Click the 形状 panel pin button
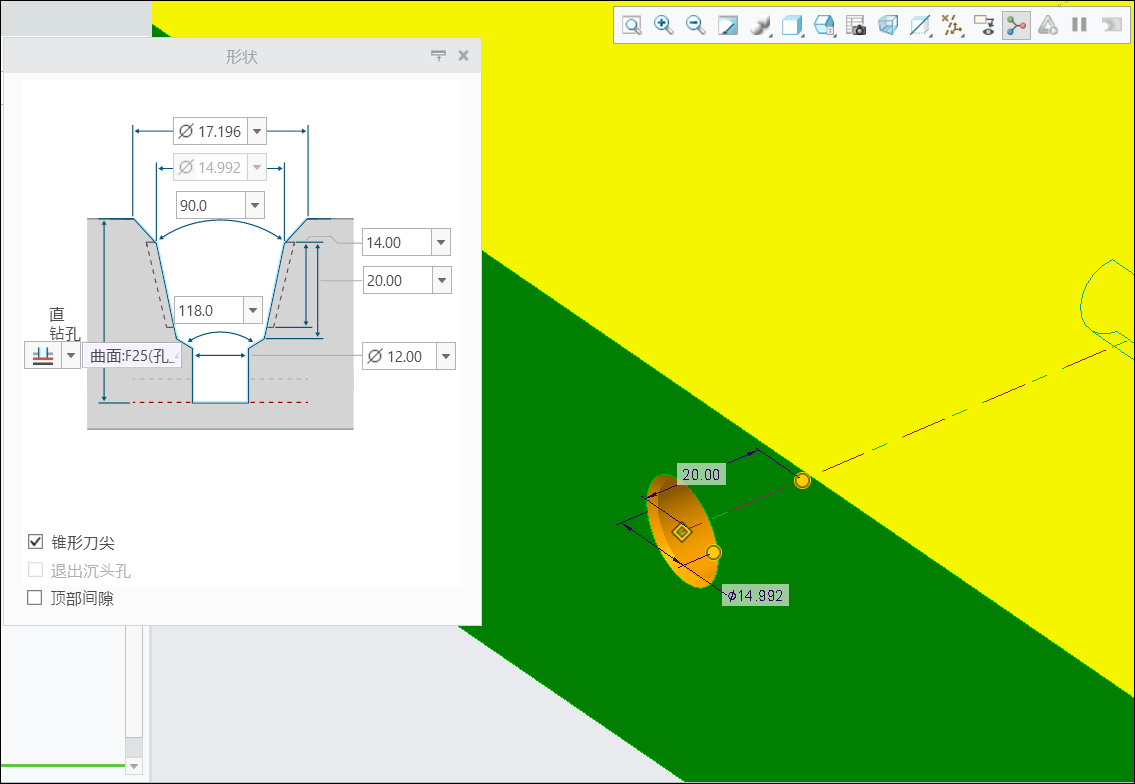 point(438,56)
